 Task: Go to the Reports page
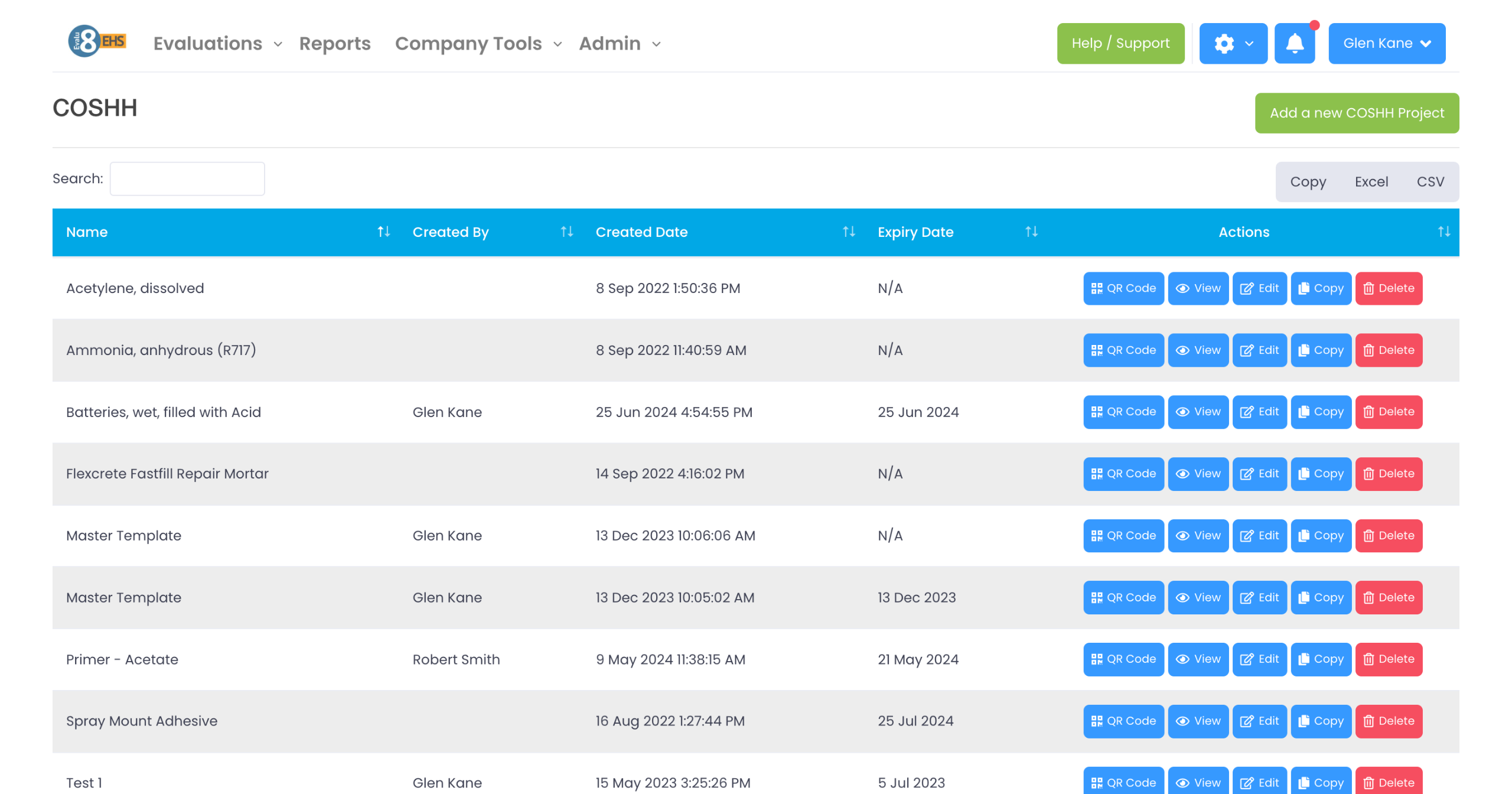point(335,44)
